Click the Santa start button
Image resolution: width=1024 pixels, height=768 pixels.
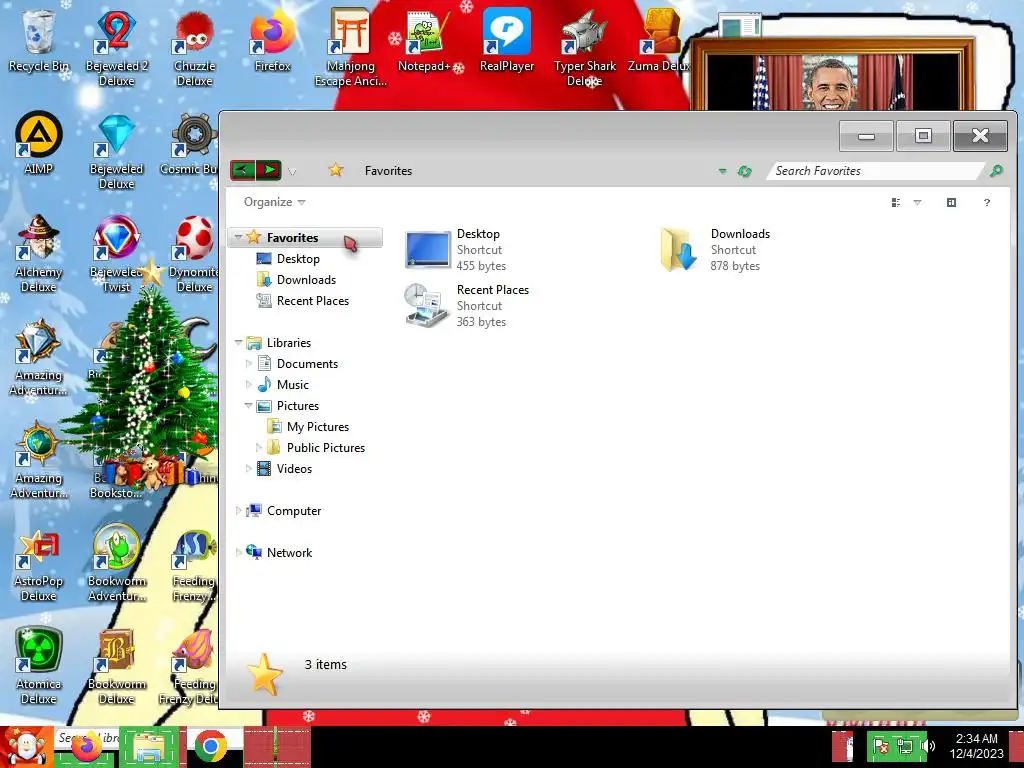26,747
